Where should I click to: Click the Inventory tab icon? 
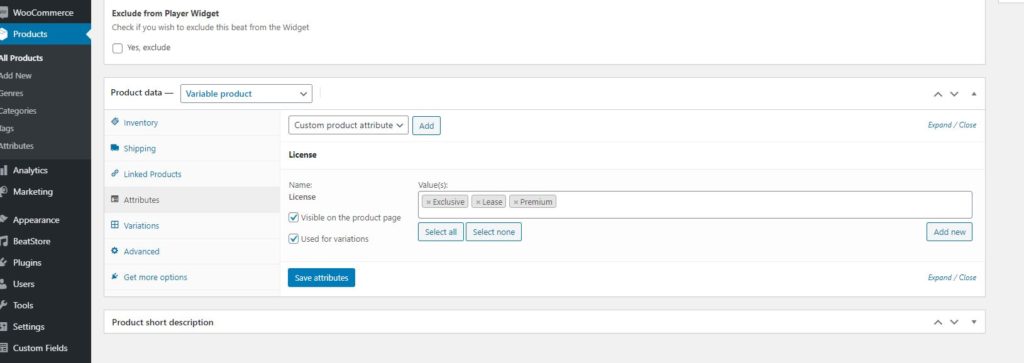(x=115, y=122)
